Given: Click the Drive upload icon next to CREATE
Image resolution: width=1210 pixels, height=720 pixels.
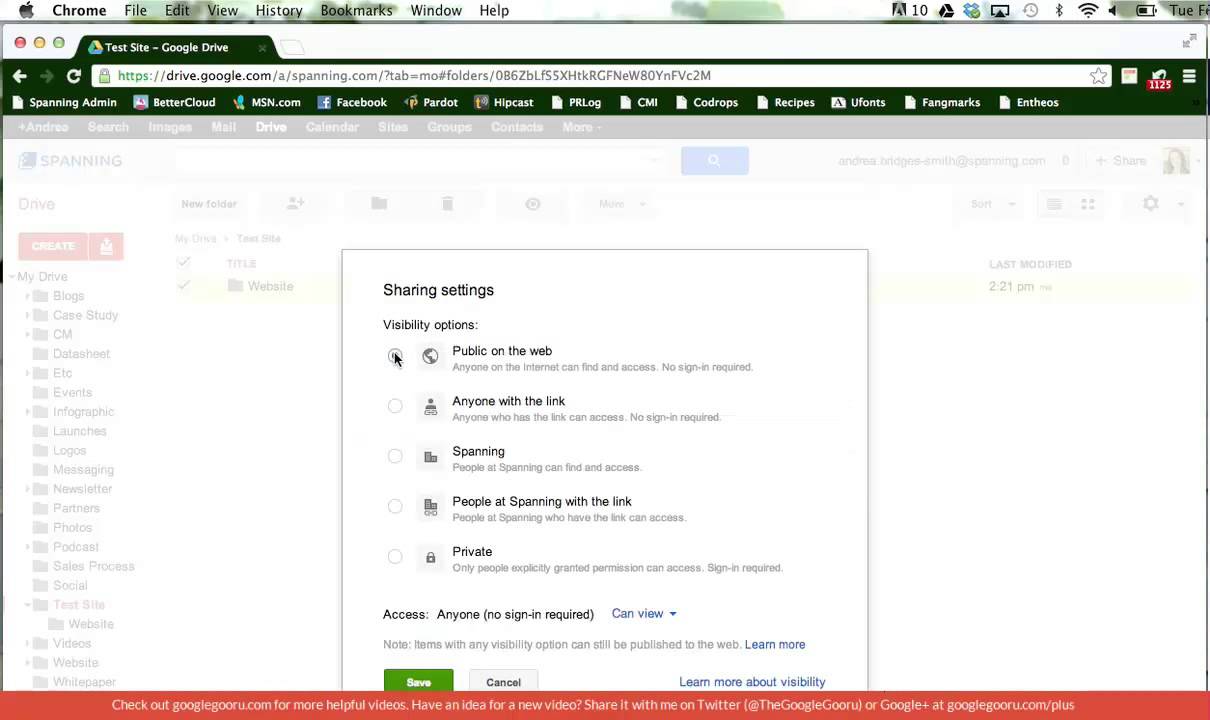Looking at the screenshot, I should [x=106, y=246].
